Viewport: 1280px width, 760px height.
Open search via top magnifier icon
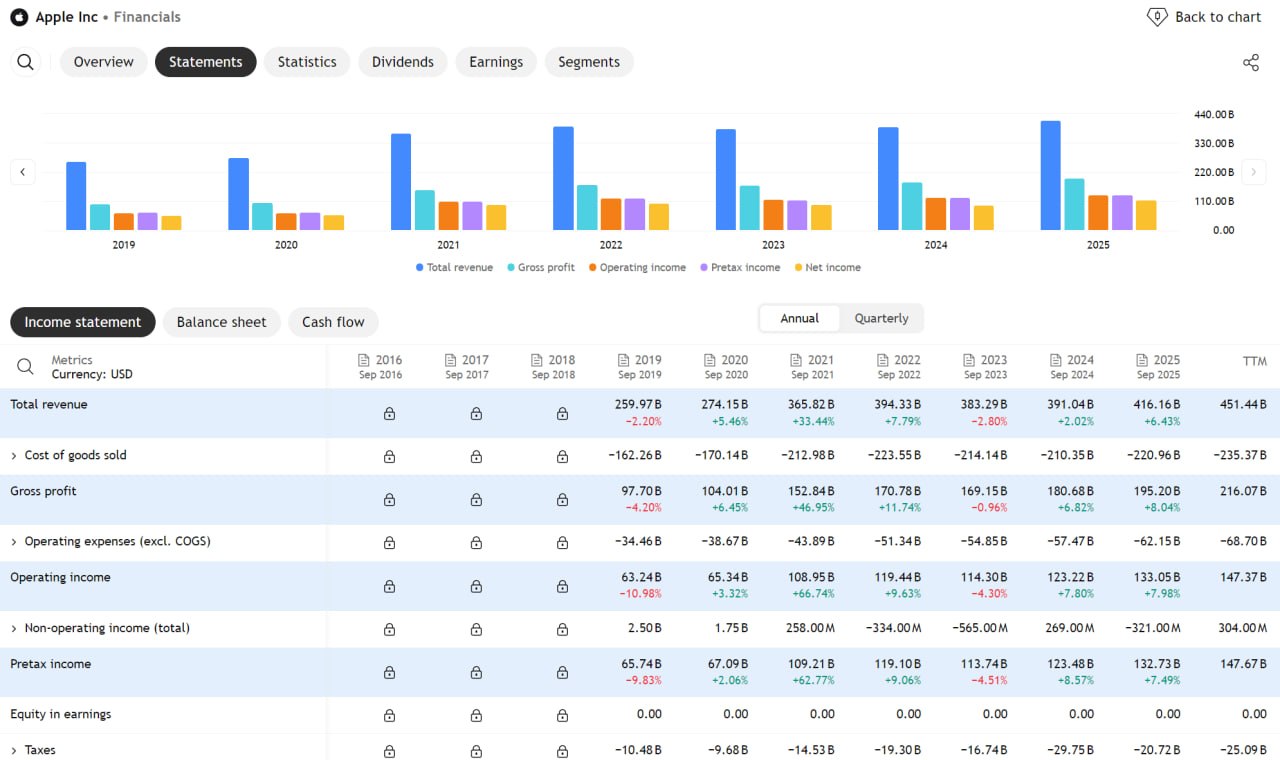[26, 62]
